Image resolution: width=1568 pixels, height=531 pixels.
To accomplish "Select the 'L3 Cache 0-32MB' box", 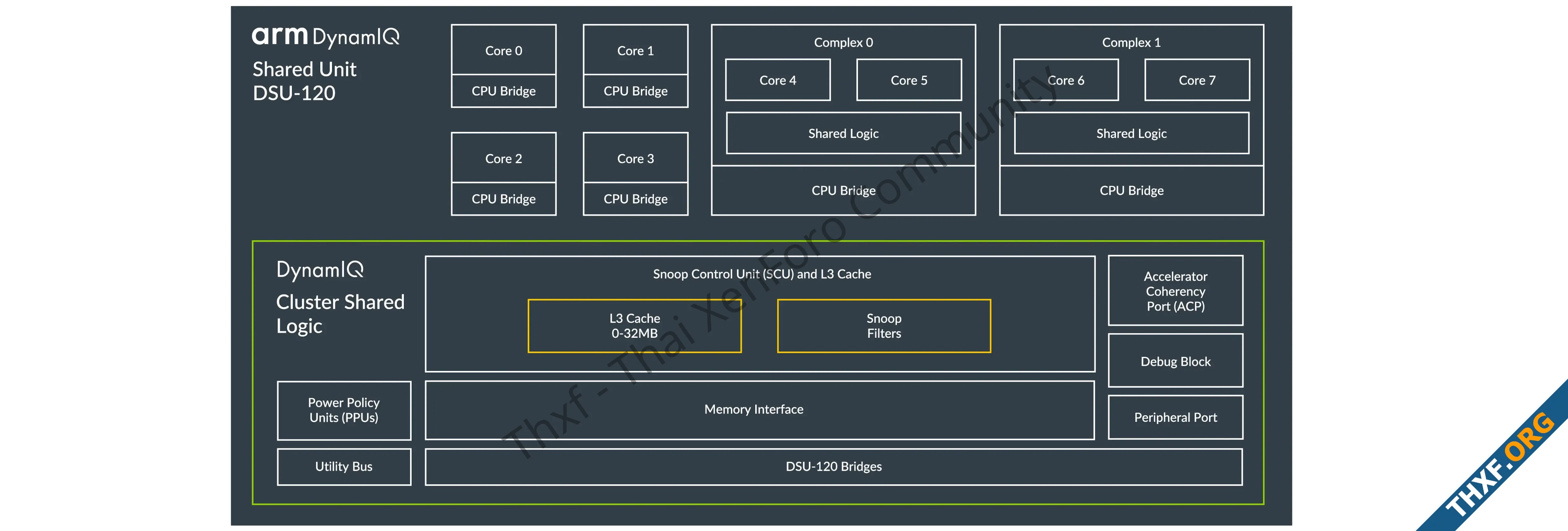I will (x=634, y=326).
